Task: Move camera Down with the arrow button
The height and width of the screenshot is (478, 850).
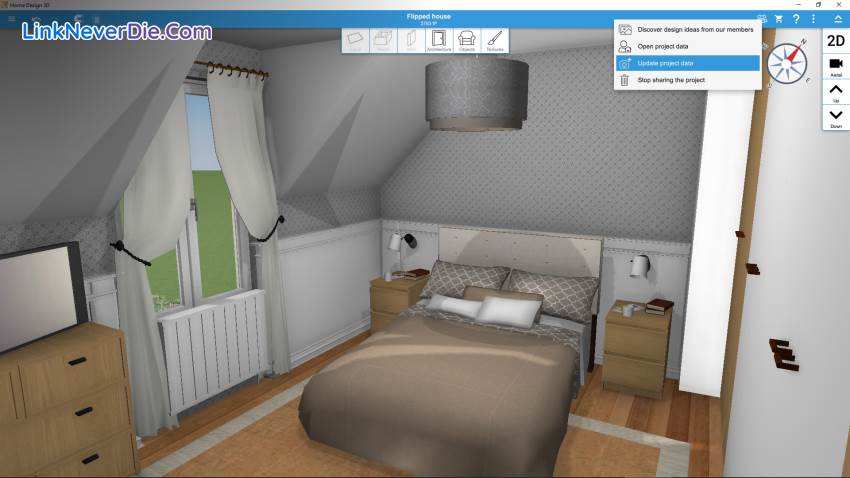Action: coord(836,117)
